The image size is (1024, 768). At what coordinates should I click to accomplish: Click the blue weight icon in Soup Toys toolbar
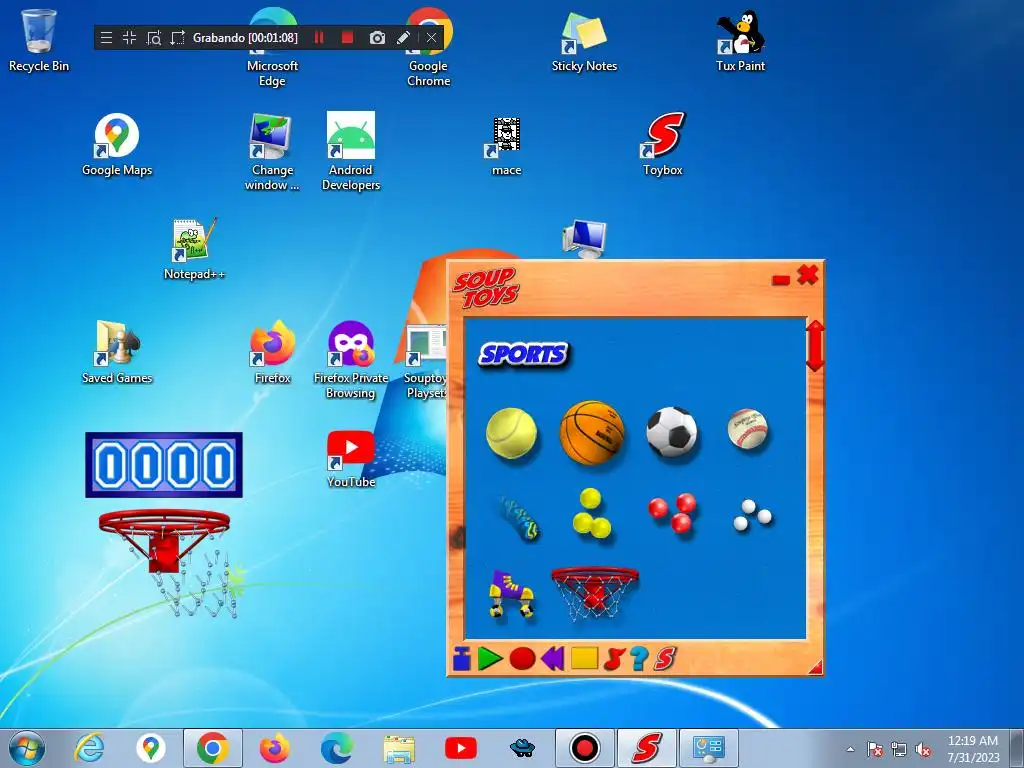462,658
